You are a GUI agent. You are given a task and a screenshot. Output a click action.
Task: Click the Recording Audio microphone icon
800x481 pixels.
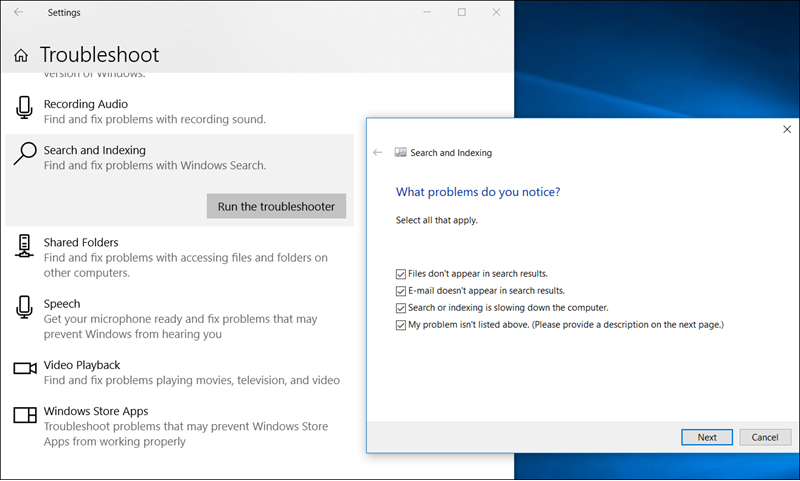[x=24, y=108]
